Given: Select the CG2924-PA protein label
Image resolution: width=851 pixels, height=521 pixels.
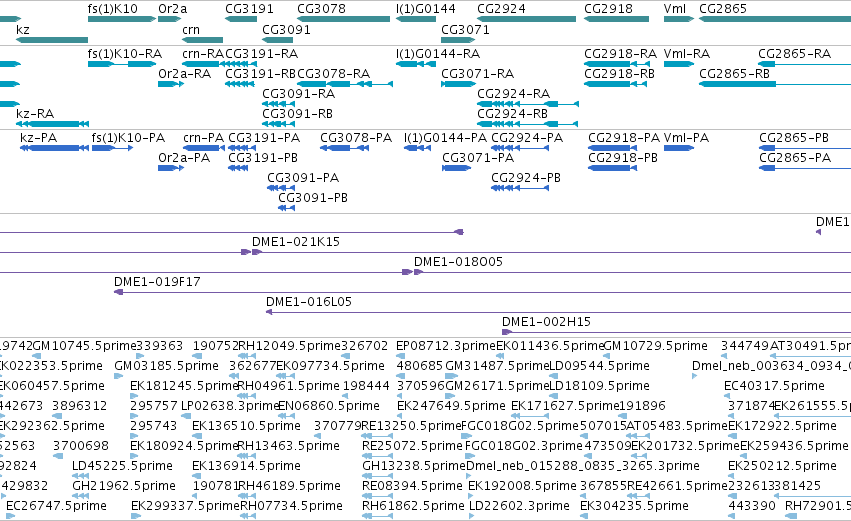Looking at the screenshot, I should pyautogui.click(x=527, y=138).
